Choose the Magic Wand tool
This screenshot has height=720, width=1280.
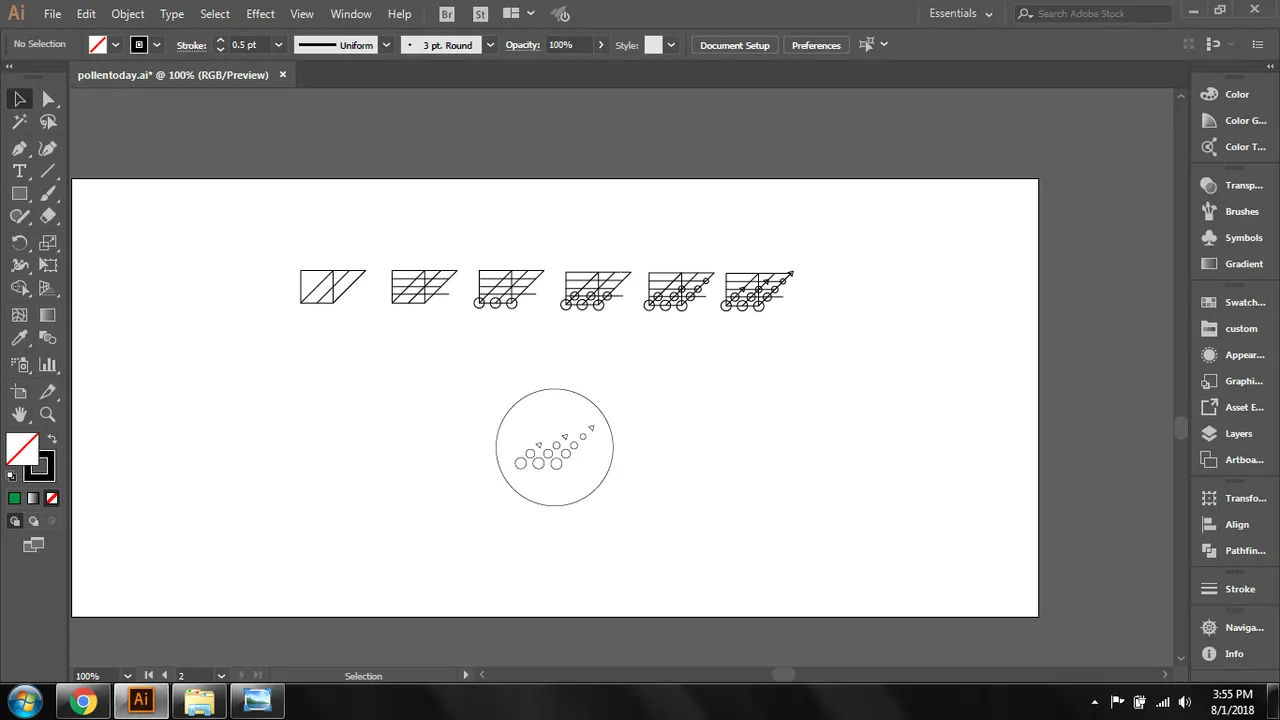pyautogui.click(x=19, y=122)
